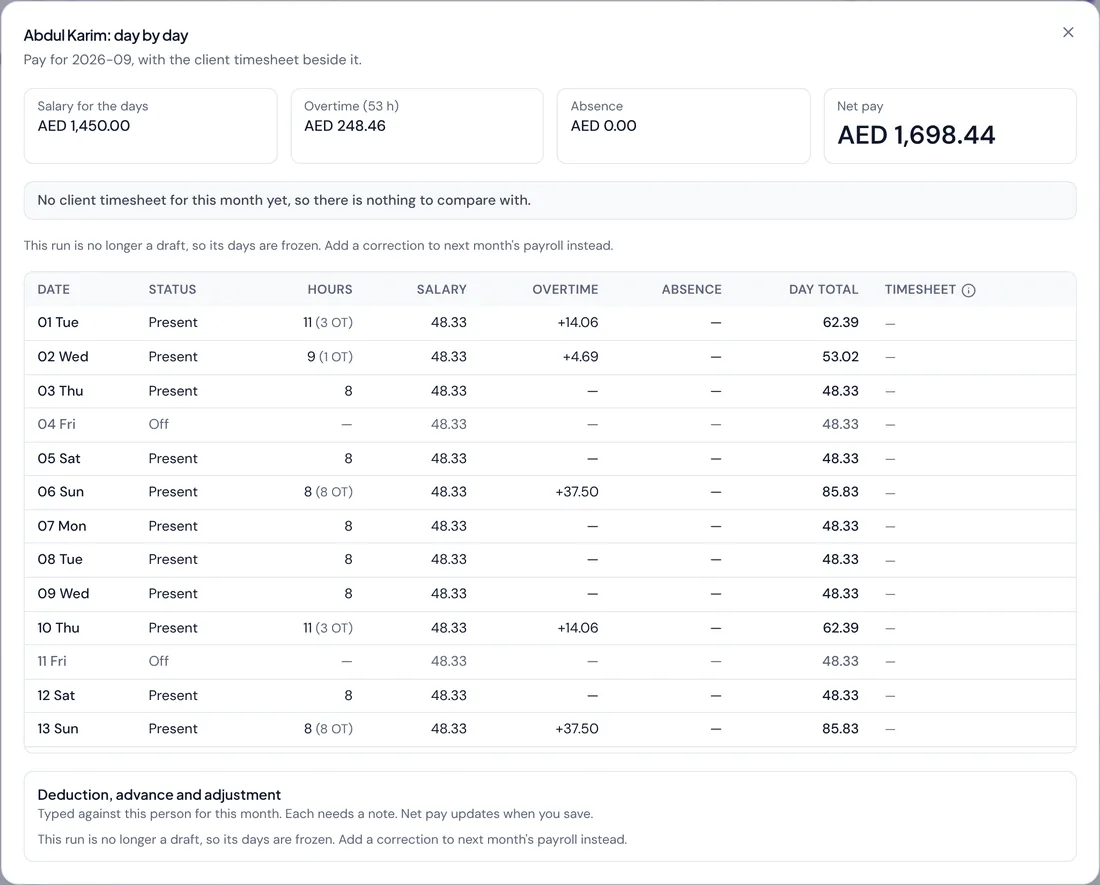Click the 11 (3 OT) hours for 01 Tue
The width and height of the screenshot is (1100, 885).
(328, 323)
